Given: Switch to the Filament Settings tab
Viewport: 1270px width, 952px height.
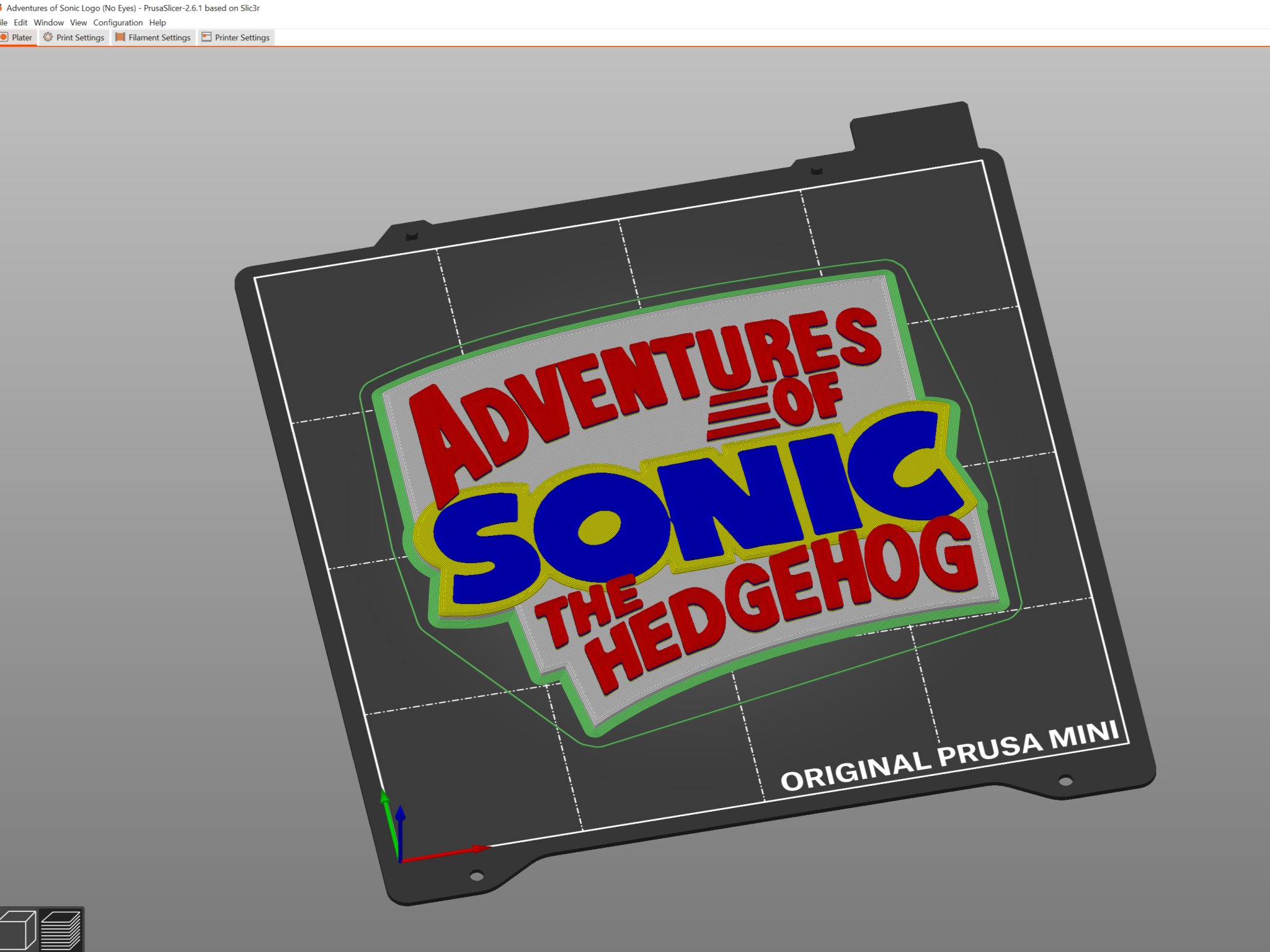Looking at the screenshot, I should [159, 37].
